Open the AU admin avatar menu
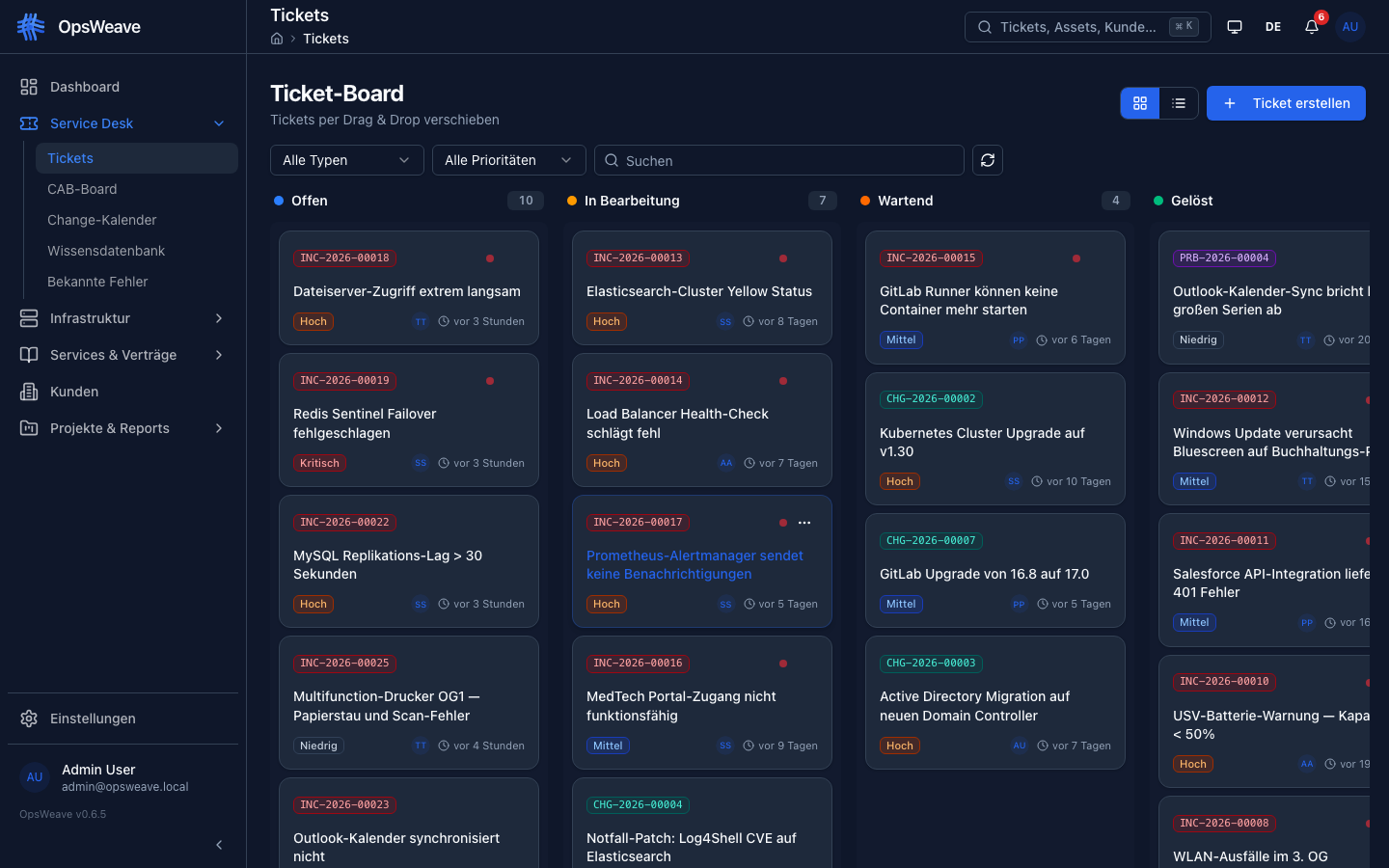 point(1350,27)
